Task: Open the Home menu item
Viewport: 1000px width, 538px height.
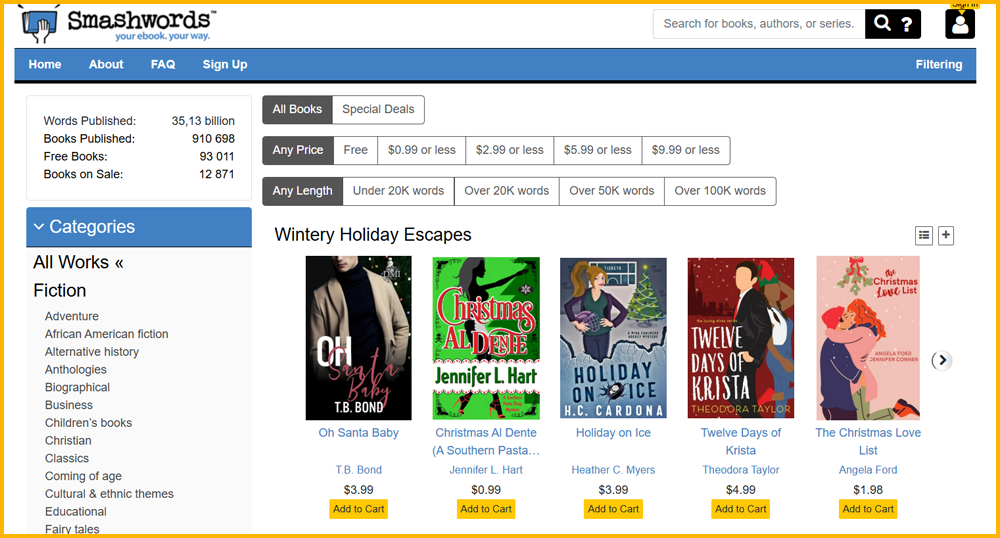Action: (45, 64)
